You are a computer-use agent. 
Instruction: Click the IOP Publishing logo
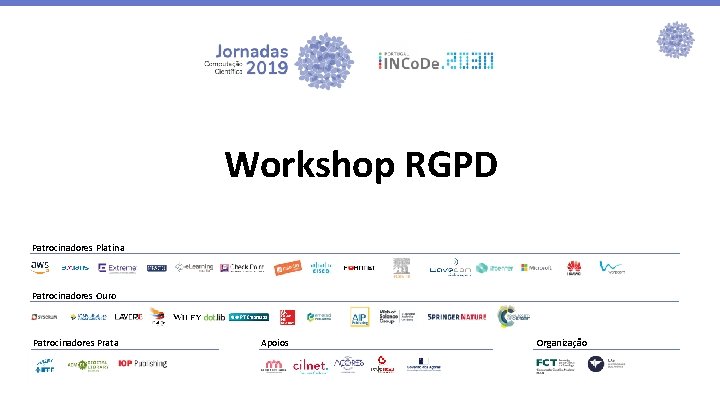click(x=143, y=363)
